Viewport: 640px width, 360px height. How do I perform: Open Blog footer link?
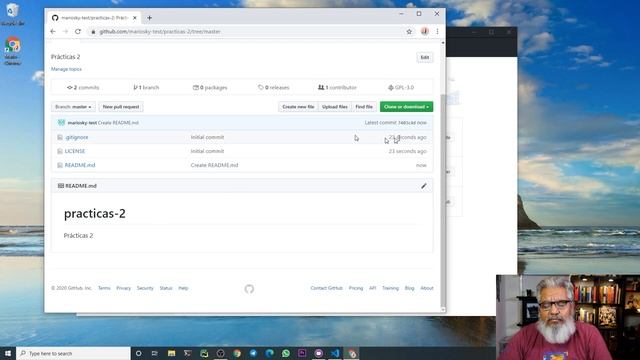point(409,288)
